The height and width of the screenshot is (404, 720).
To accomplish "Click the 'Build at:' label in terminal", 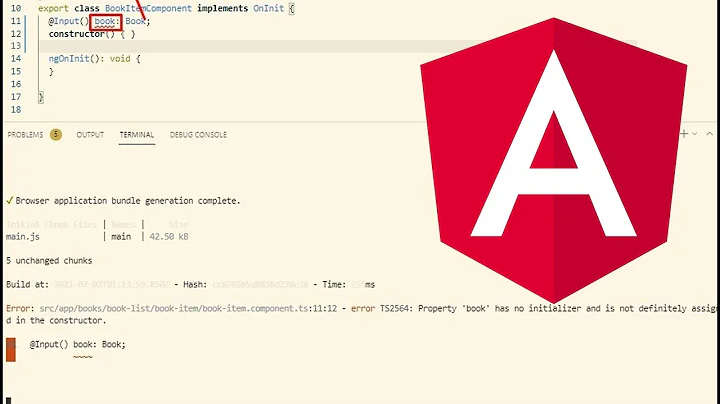I will (x=27, y=285).
